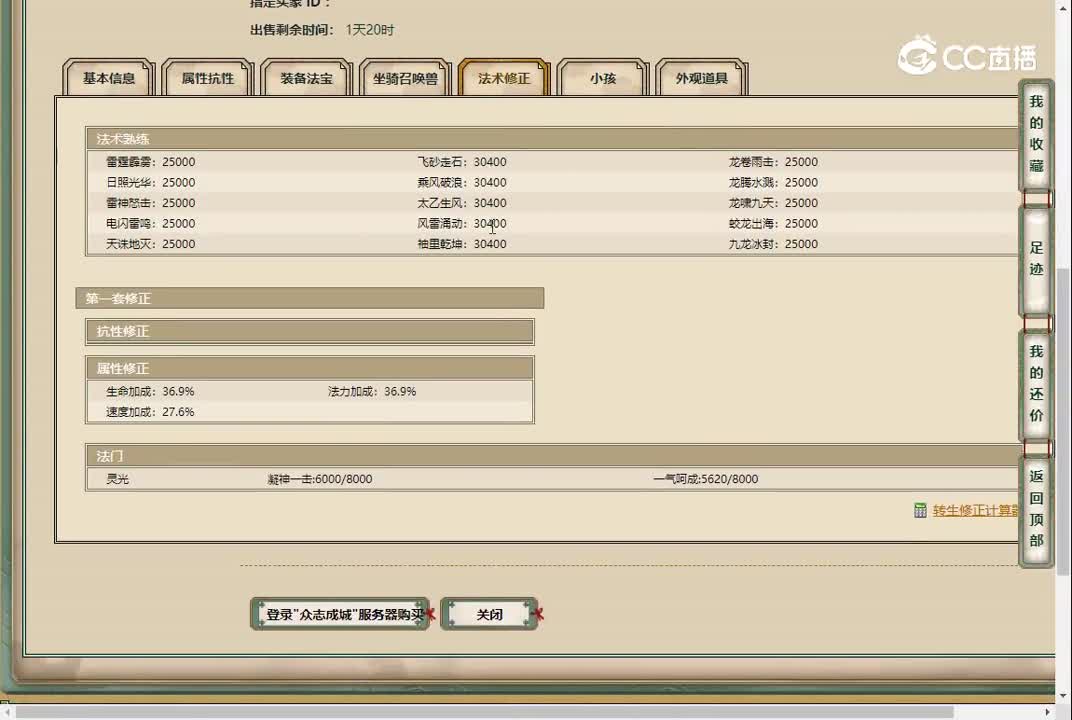The width and height of the screenshot is (1072, 720).
Task: Click the 关闭 button
Action: click(x=489, y=614)
